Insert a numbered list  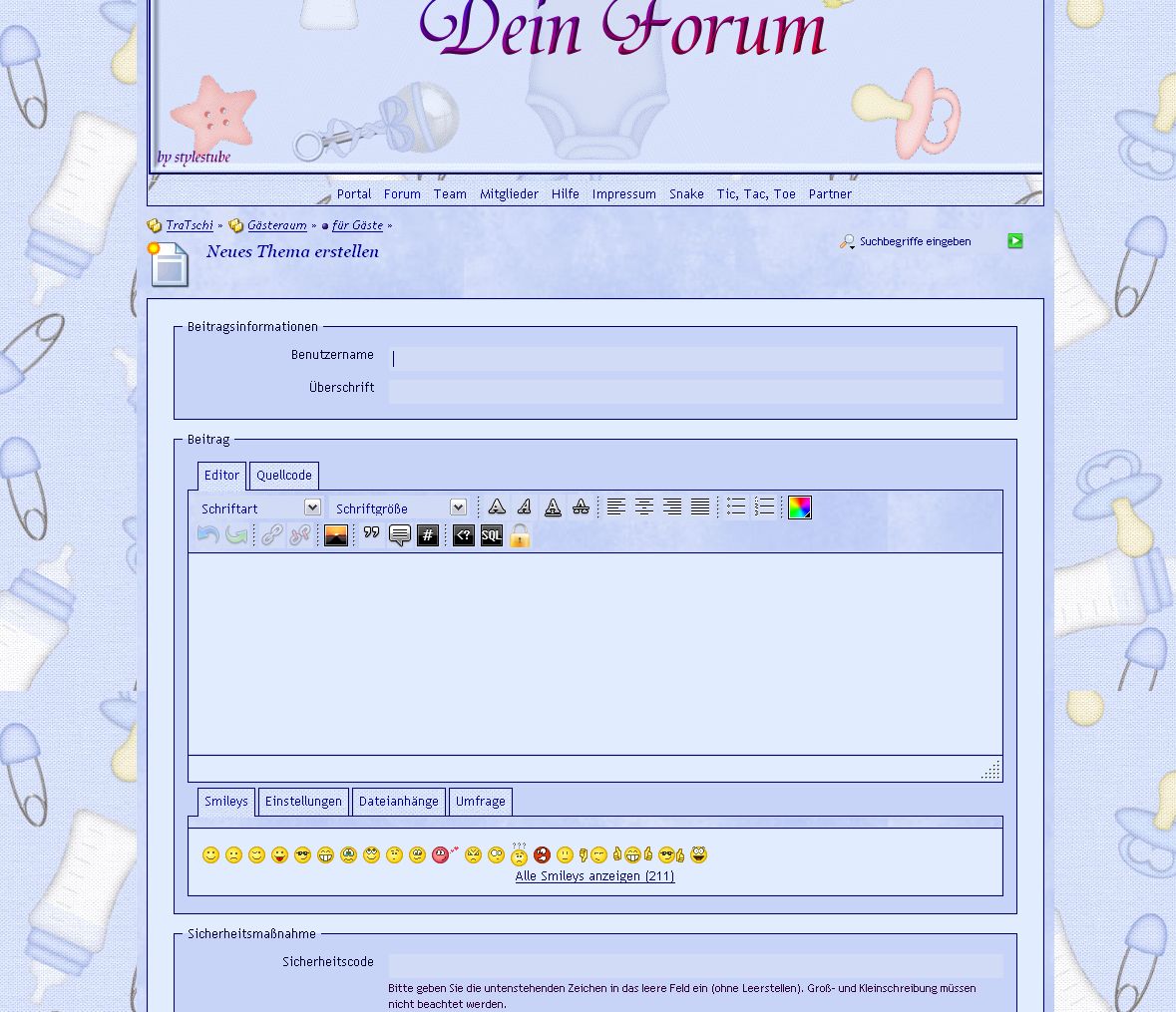tap(764, 507)
